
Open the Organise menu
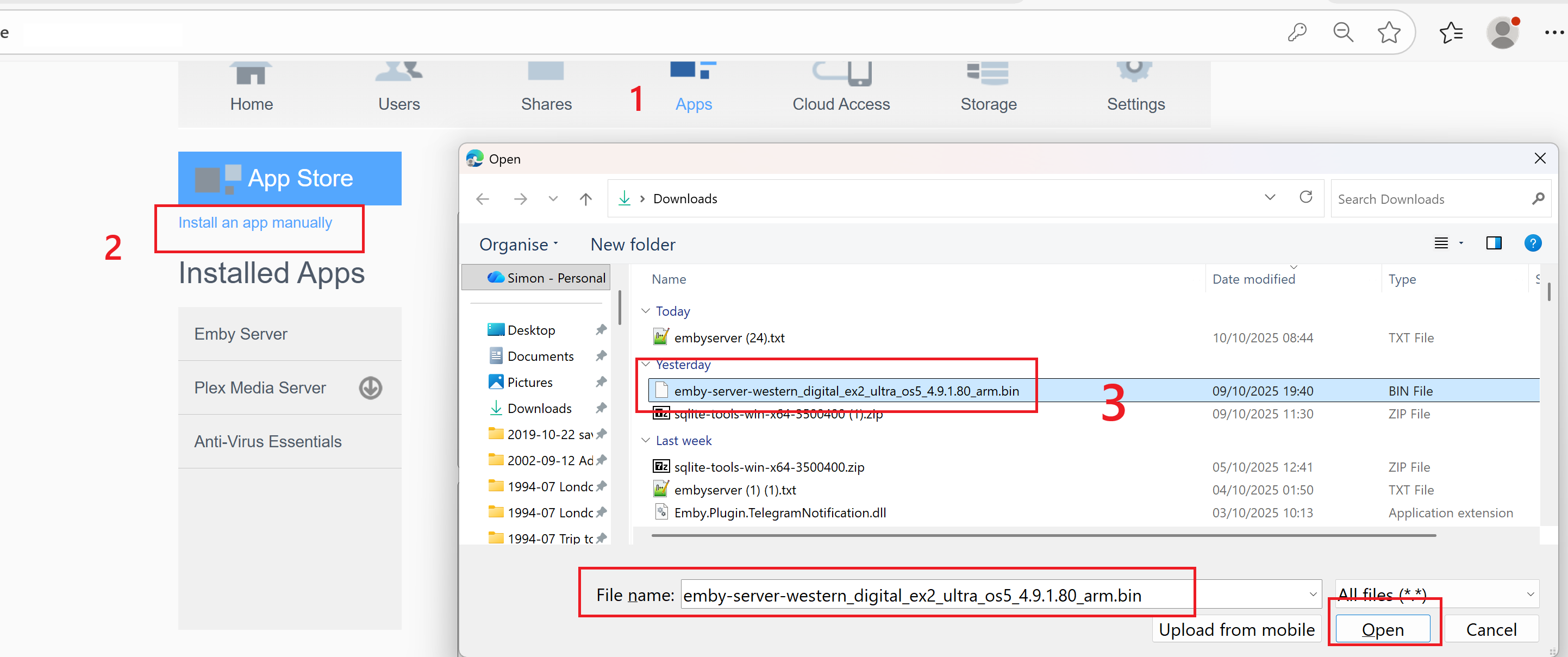518,245
